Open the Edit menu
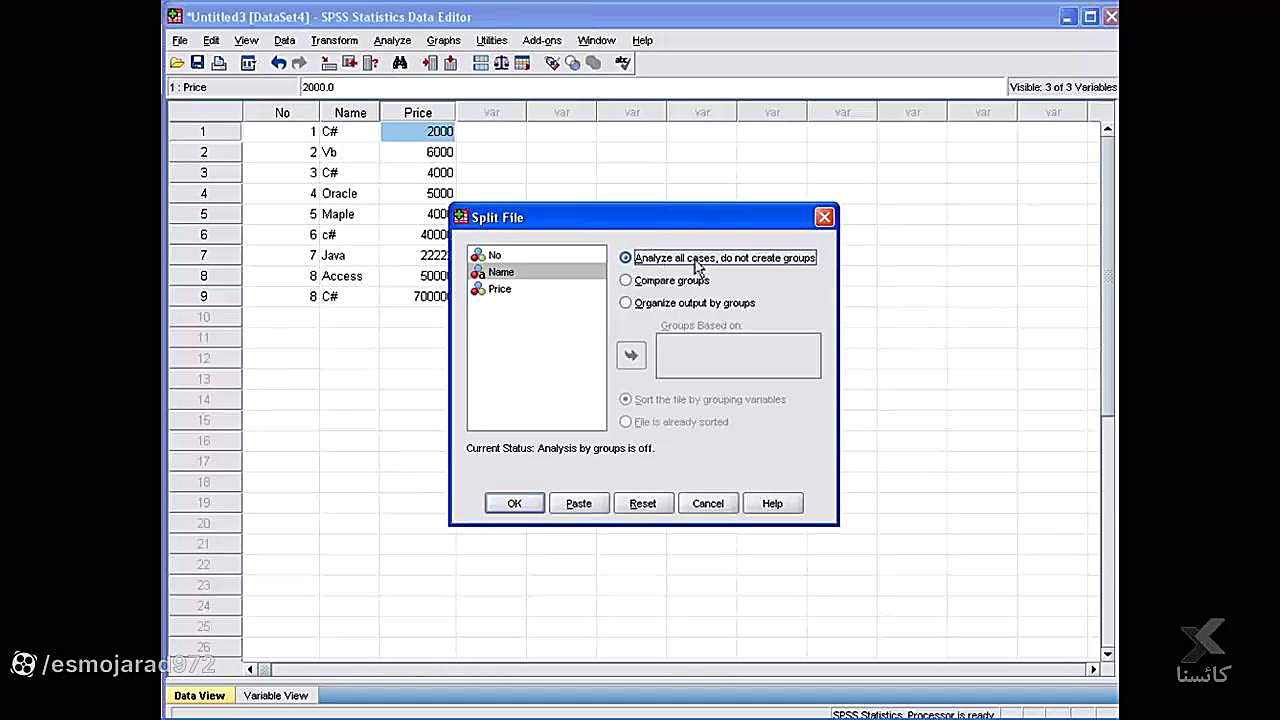Screen dimensions: 1280x720 click(x=211, y=40)
